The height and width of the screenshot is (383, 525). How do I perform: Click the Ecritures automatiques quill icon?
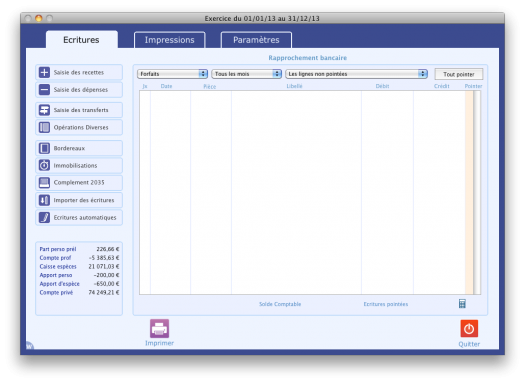44,218
